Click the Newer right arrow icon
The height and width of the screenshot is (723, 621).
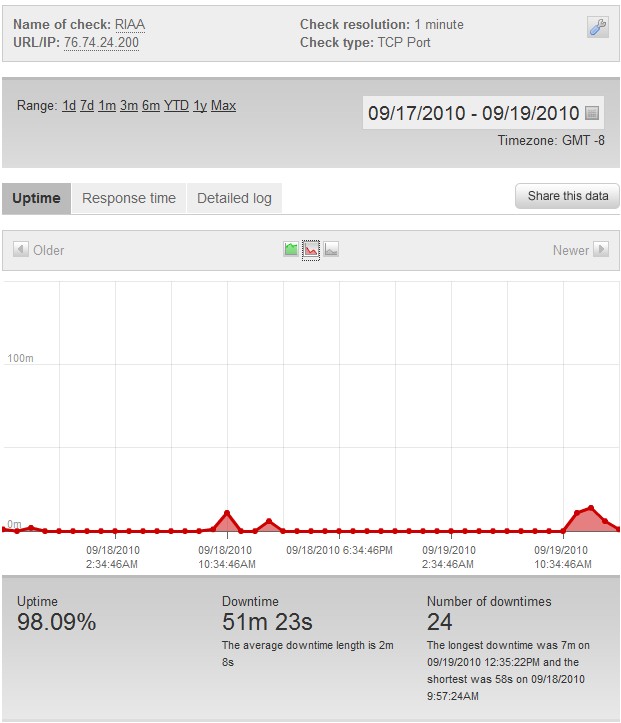click(601, 249)
